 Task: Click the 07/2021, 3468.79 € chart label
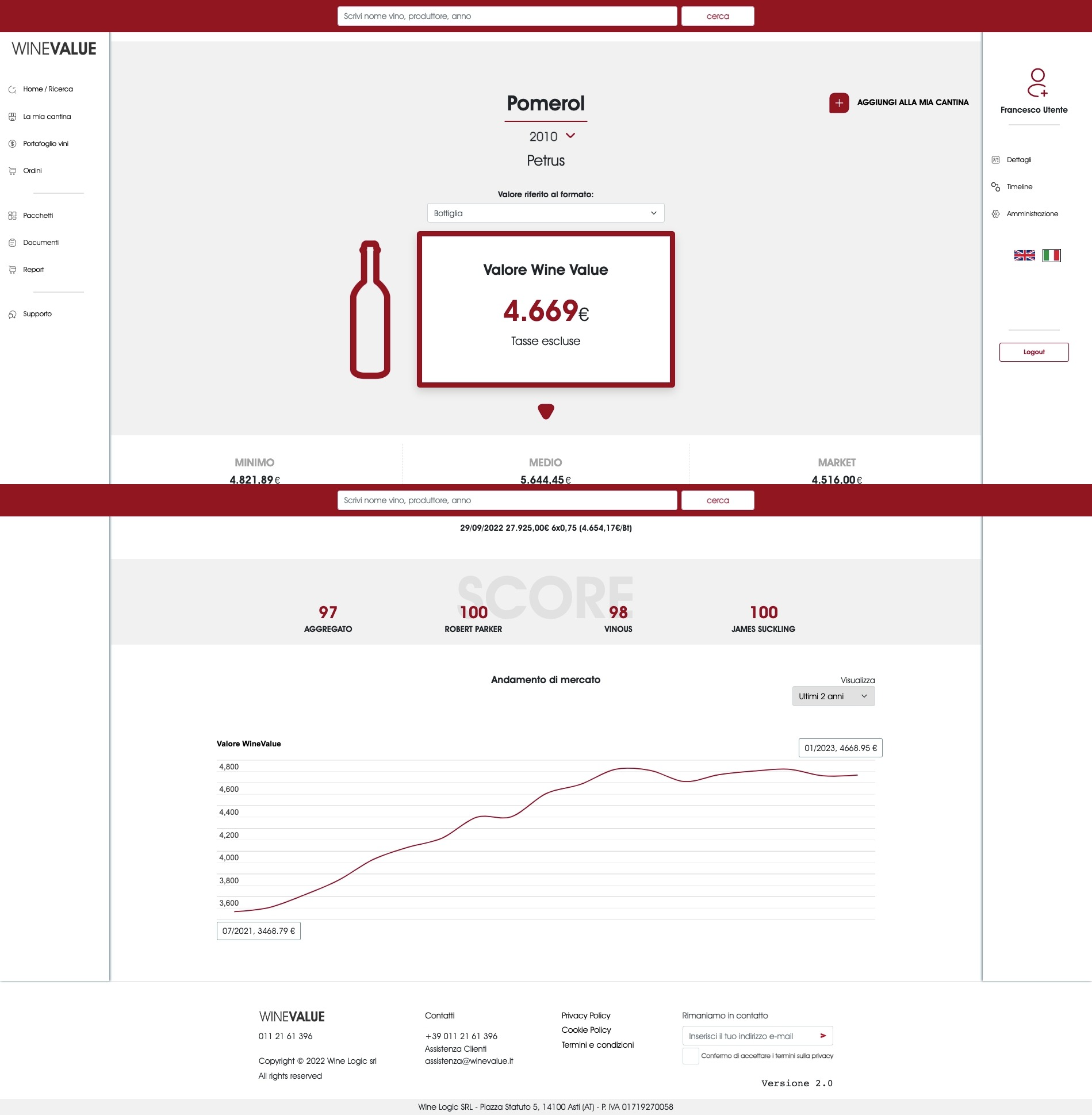[x=258, y=931]
